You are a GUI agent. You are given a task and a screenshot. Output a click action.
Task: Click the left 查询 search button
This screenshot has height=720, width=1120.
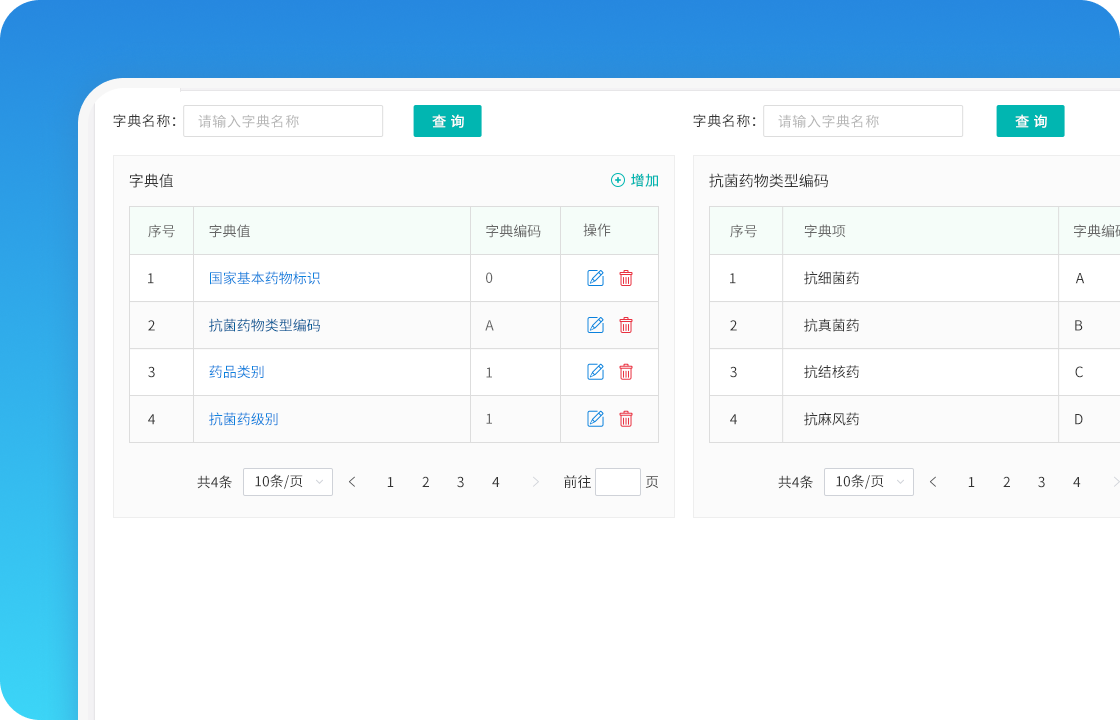[447, 121]
